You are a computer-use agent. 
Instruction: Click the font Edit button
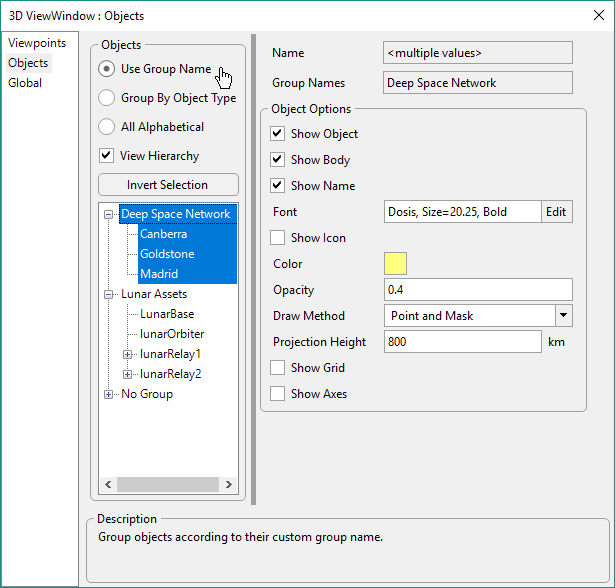click(x=556, y=212)
